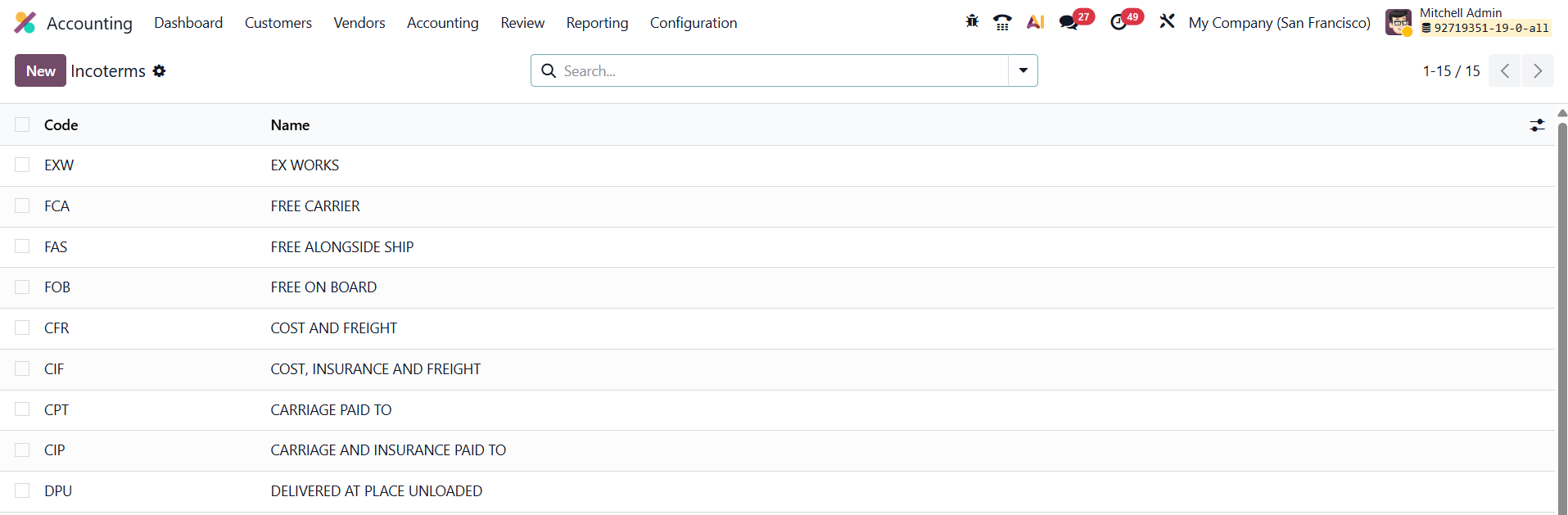Click the New button

(x=40, y=71)
